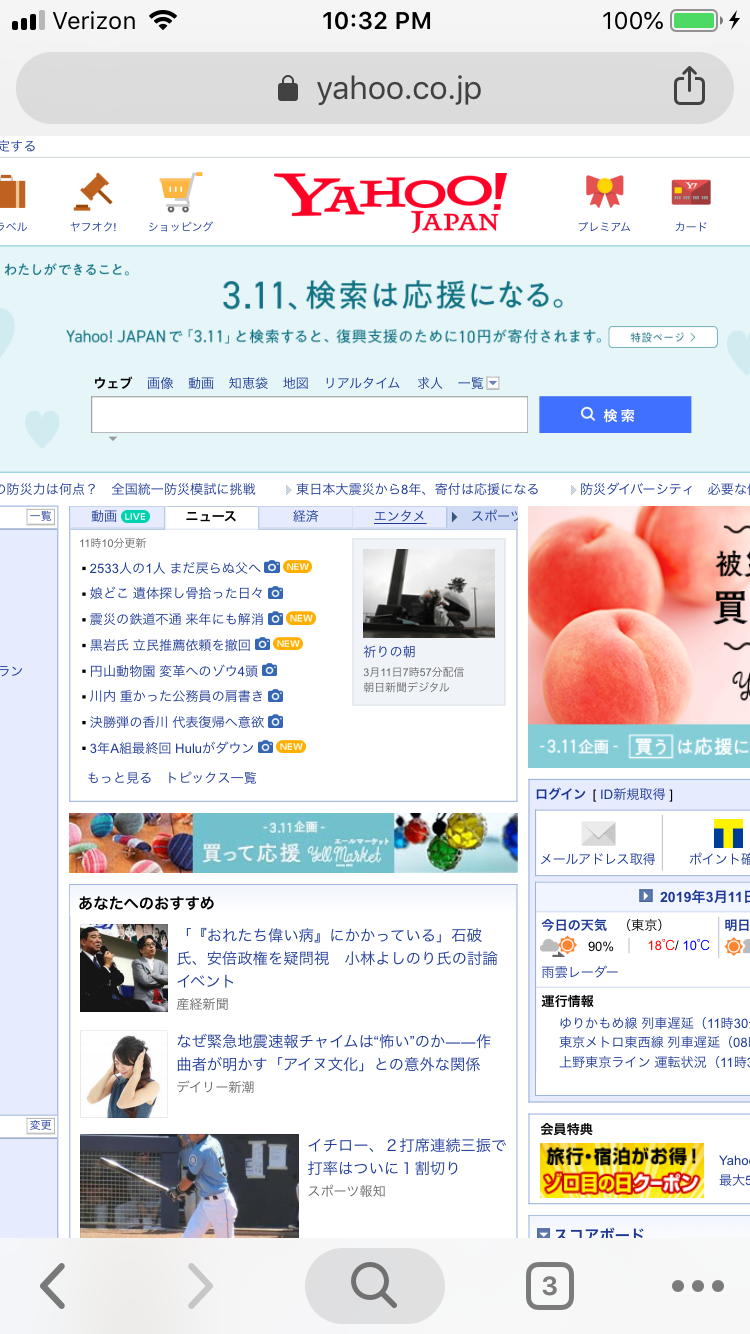Switch to the 経済 tab
The width and height of the screenshot is (750, 1334).
click(x=306, y=517)
